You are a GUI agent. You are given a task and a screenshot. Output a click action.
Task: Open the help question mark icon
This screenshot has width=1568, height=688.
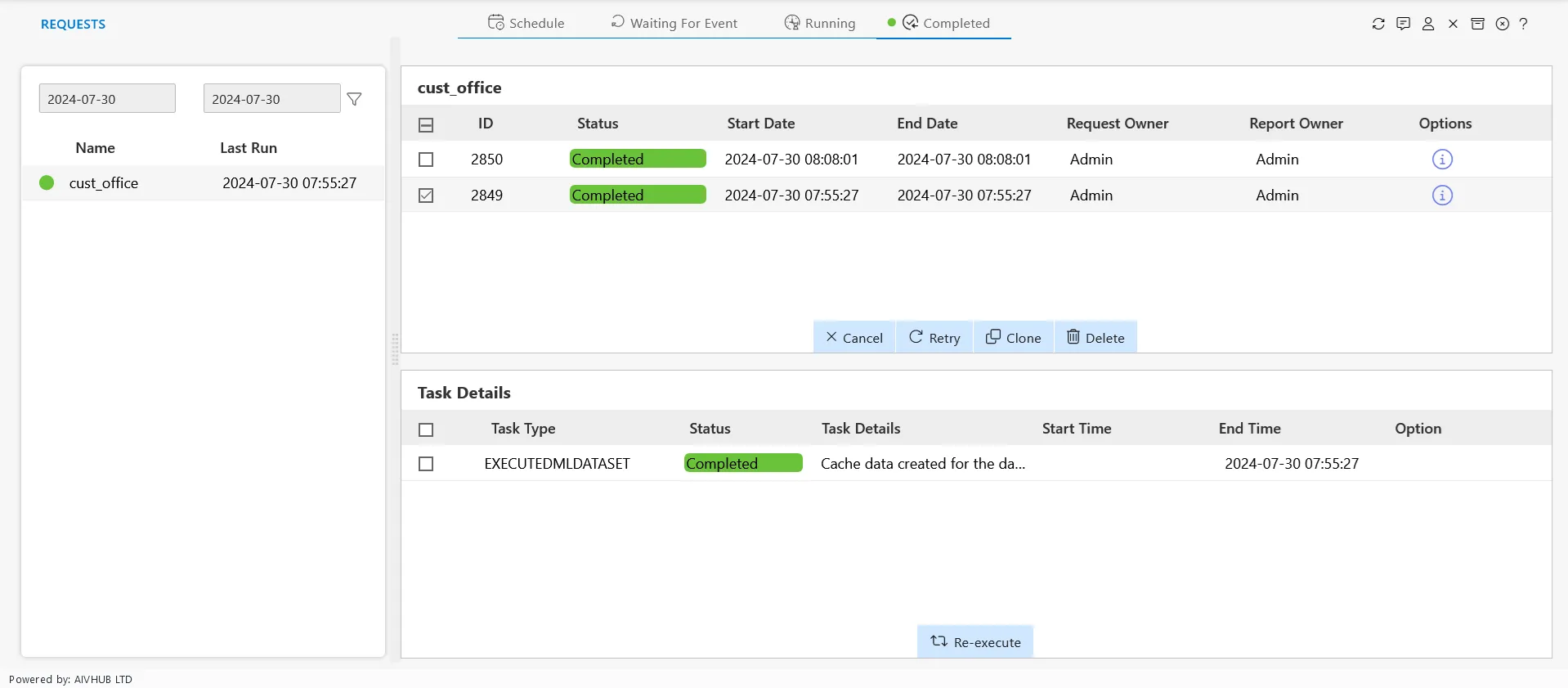click(1524, 24)
